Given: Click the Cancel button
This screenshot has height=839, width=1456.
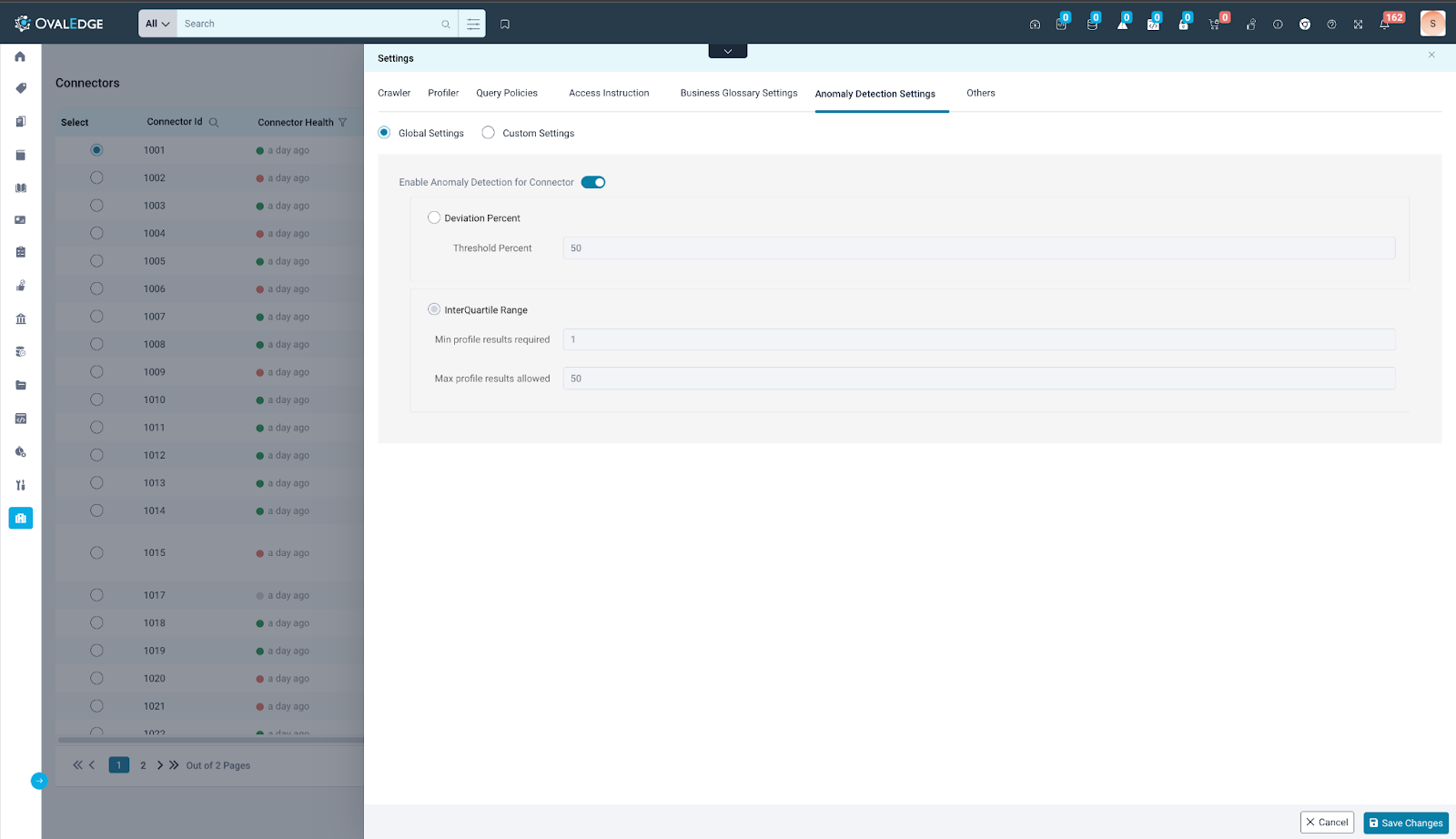Looking at the screenshot, I should (x=1327, y=823).
